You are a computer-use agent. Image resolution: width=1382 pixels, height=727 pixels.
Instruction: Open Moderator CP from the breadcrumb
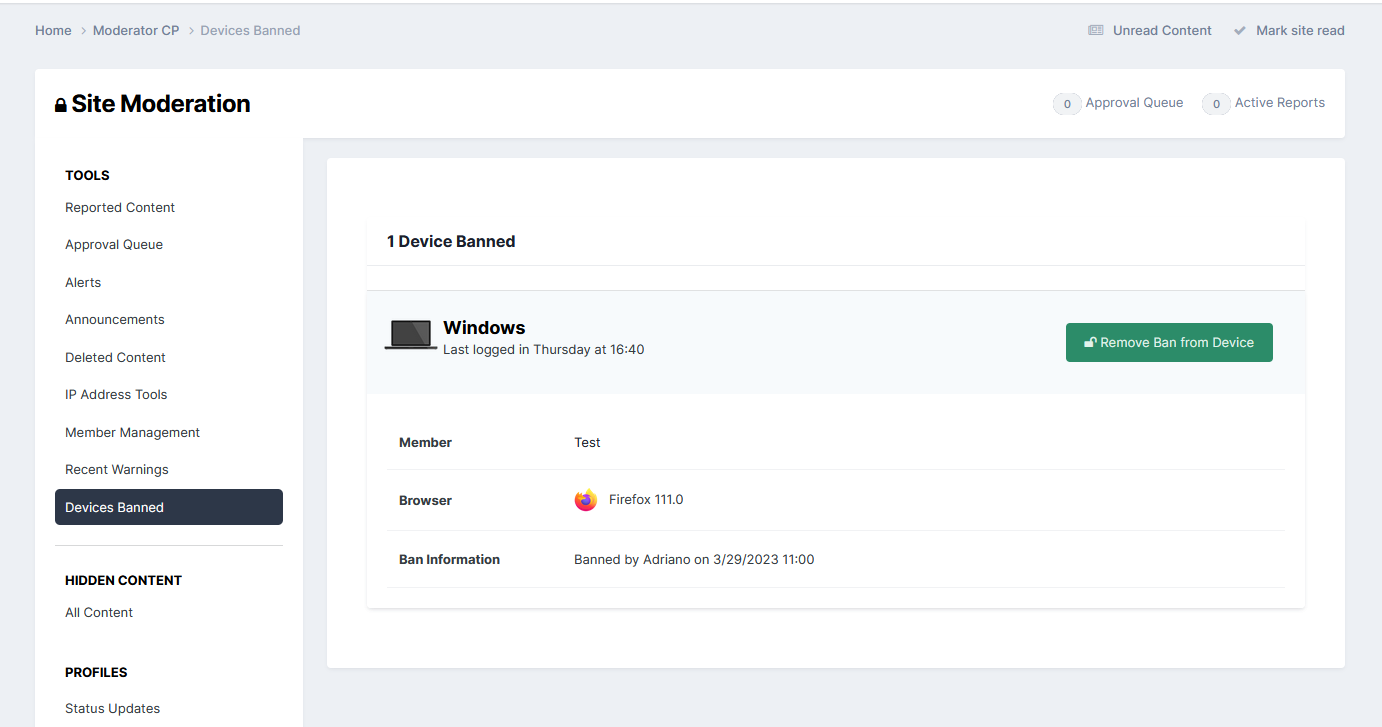click(136, 30)
